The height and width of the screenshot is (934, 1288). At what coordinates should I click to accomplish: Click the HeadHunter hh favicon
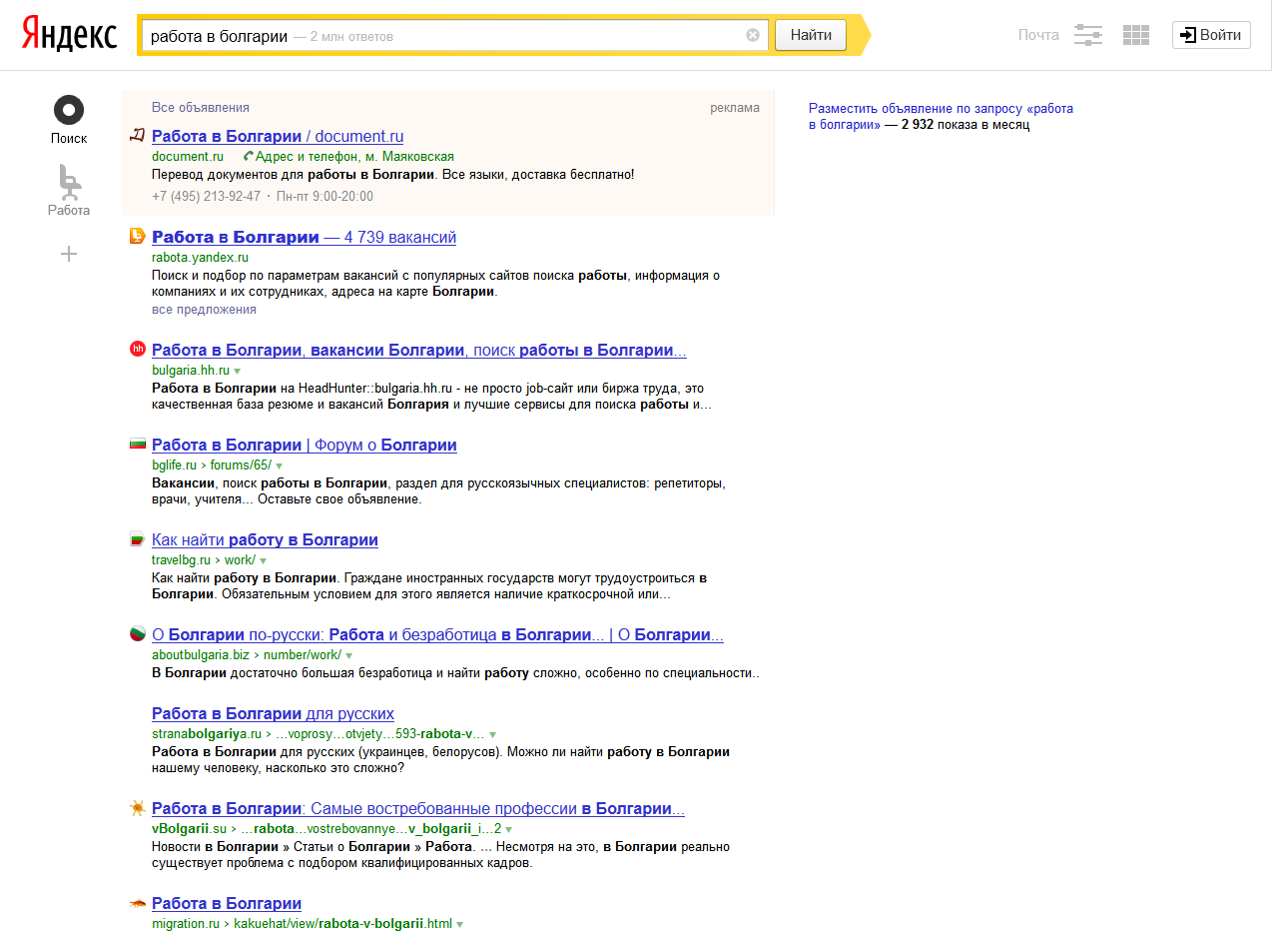pyautogui.click(x=138, y=349)
